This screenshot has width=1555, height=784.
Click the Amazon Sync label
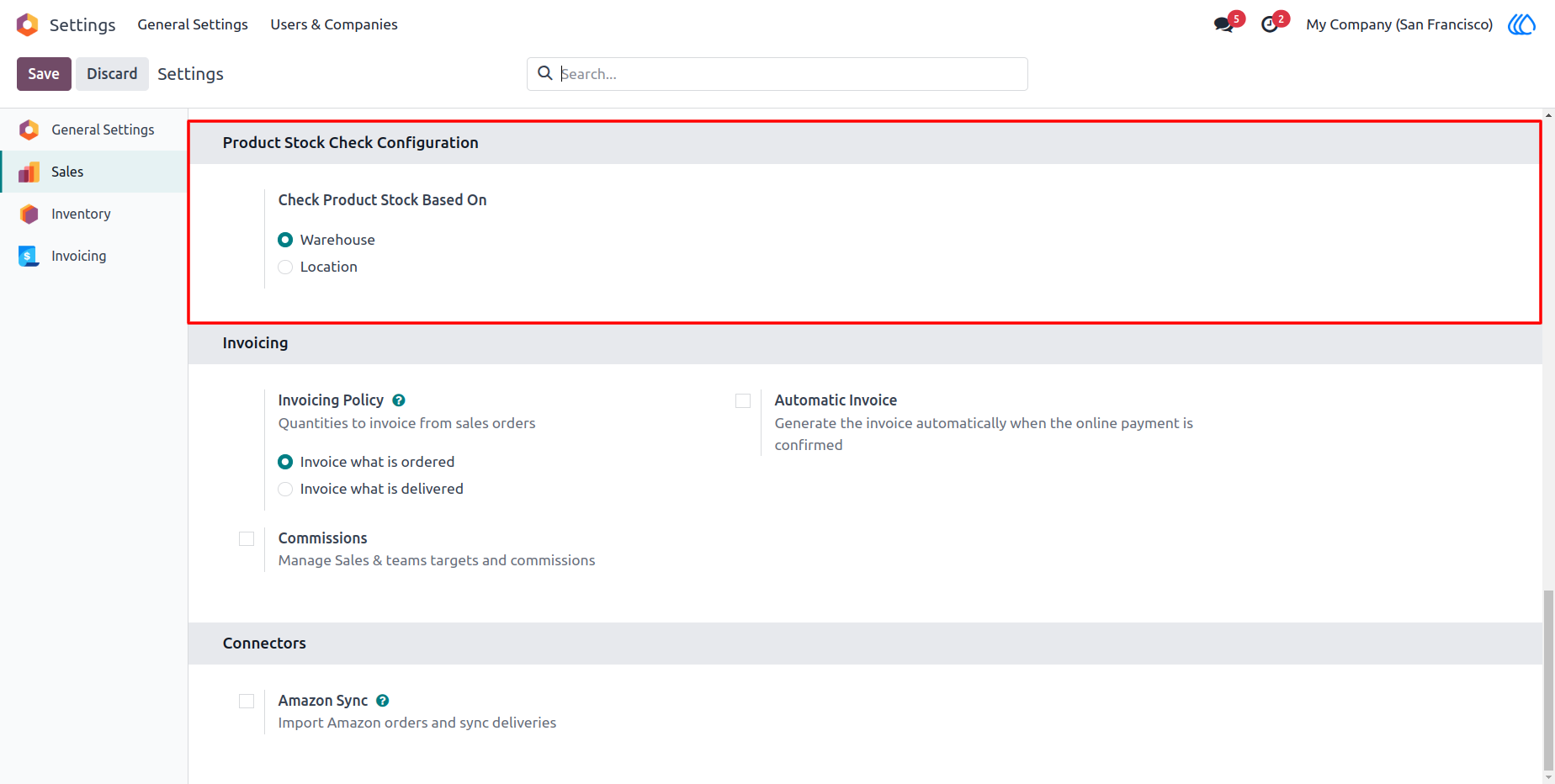point(323,701)
